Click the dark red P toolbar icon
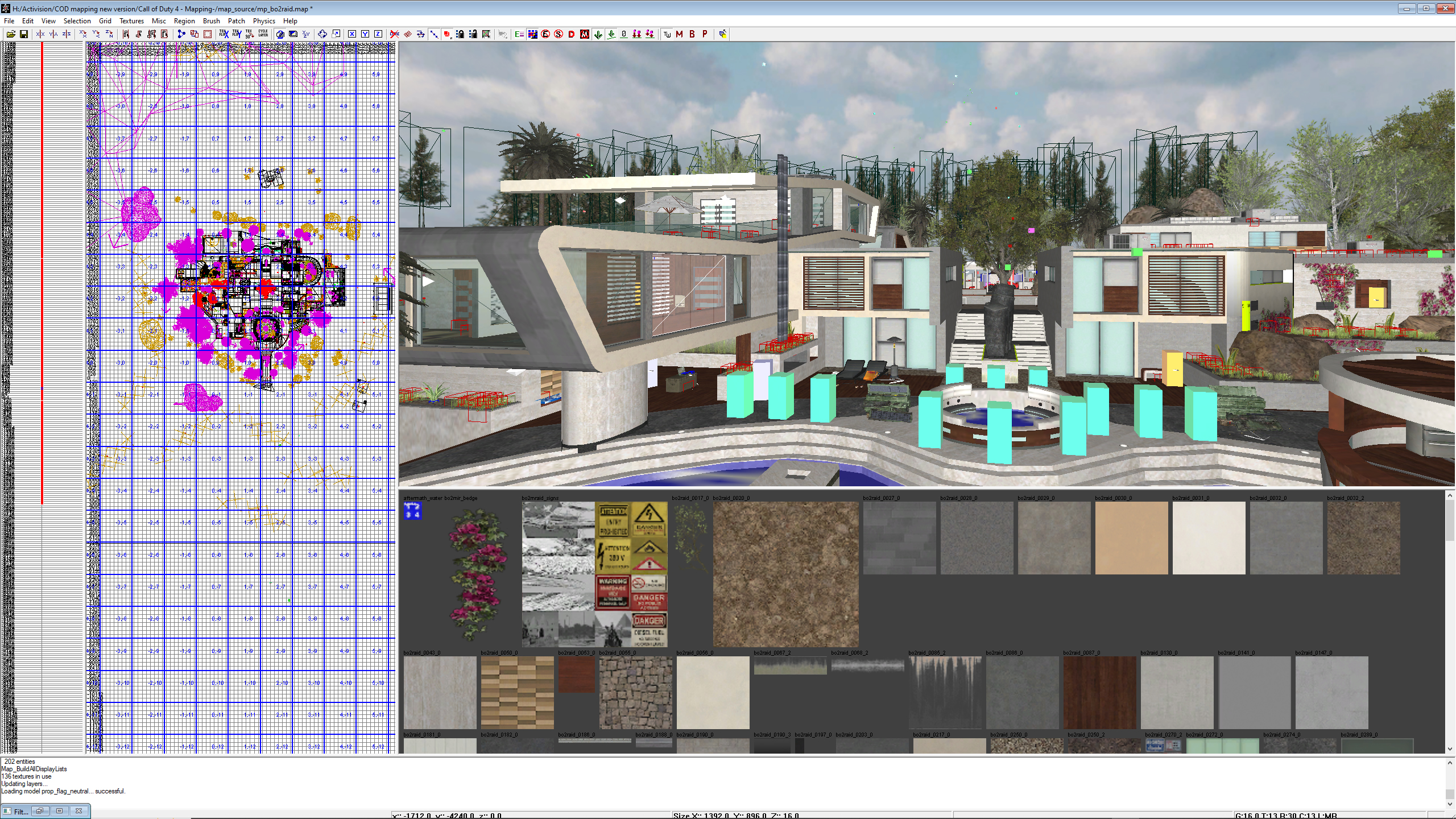 (x=705, y=34)
